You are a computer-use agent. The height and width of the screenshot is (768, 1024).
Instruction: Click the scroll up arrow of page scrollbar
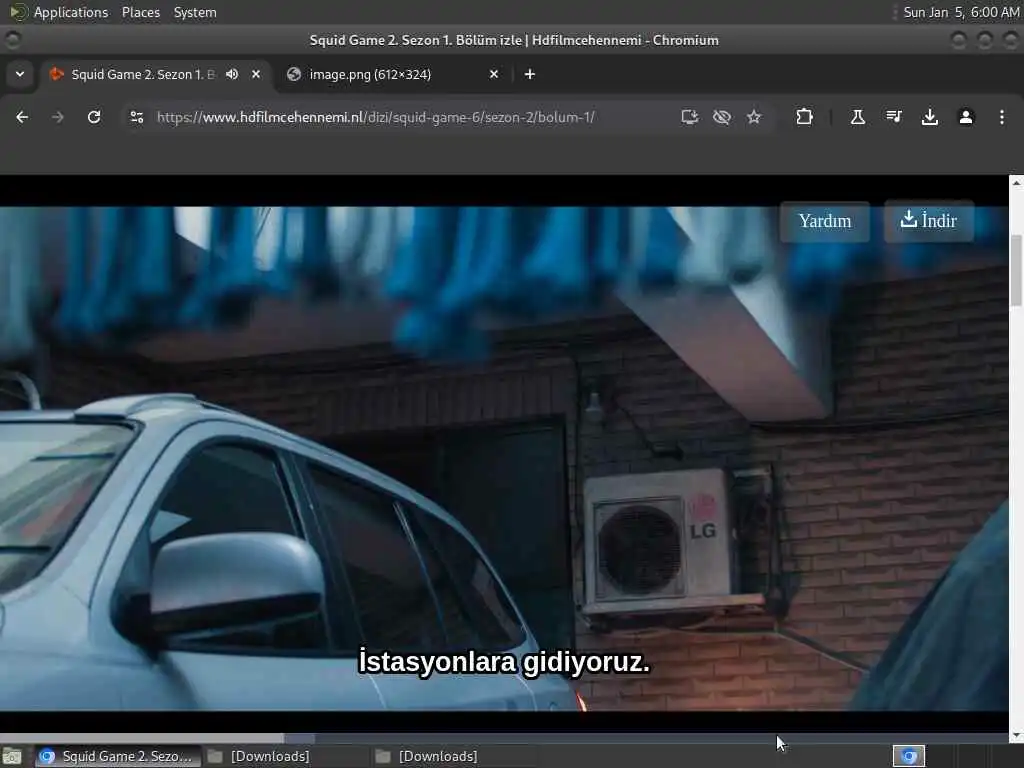tap(1016, 183)
